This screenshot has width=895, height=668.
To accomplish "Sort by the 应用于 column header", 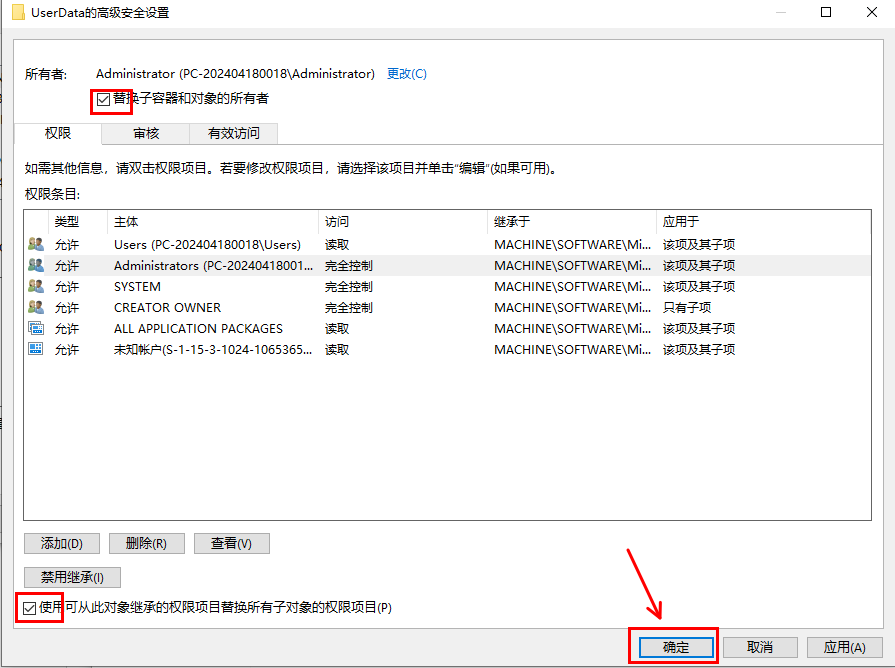I will tap(763, 222).
